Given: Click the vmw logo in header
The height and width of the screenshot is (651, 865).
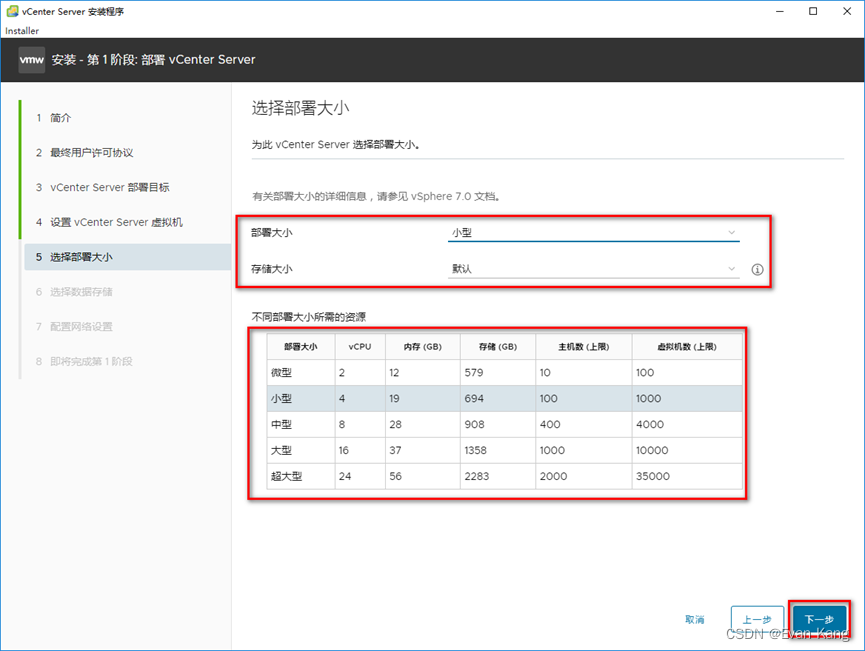Looking at the screenshot, I should pos(31,60).
